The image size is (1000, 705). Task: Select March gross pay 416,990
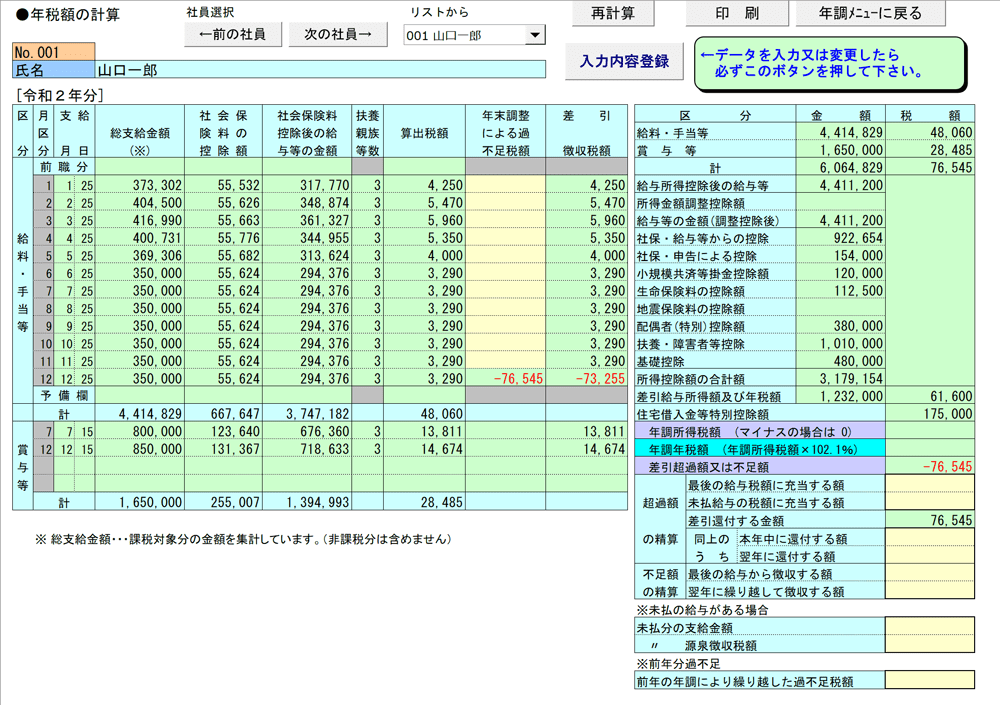(x=140, y=220)
